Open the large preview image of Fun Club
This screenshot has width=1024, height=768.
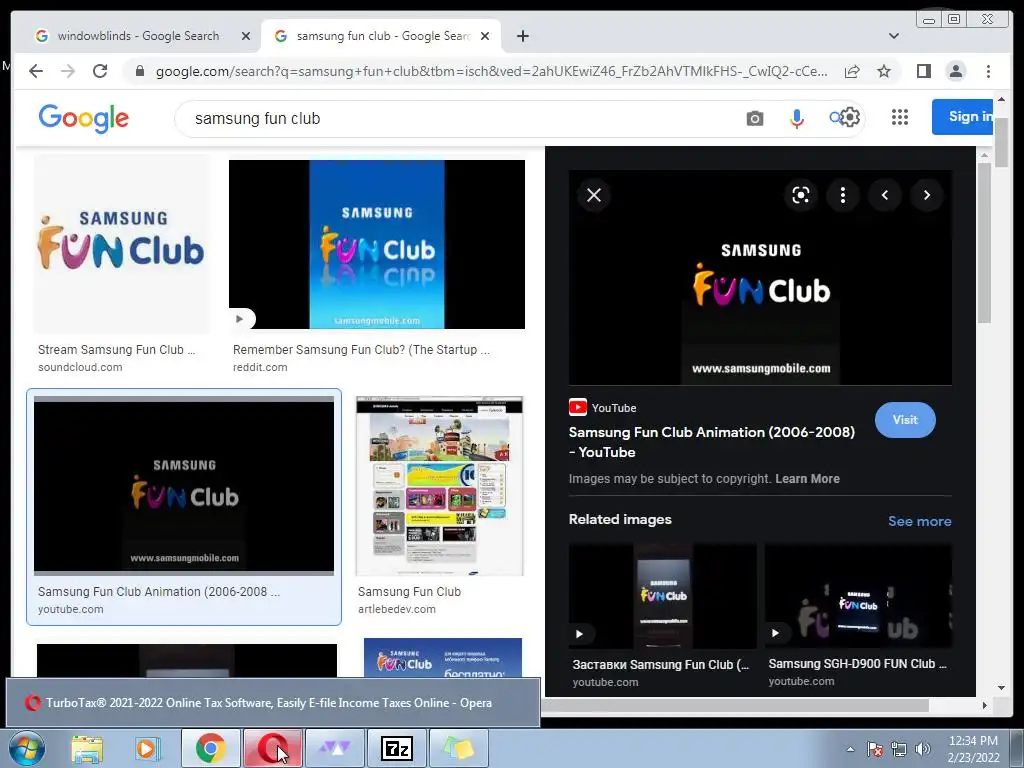point(760,278)
